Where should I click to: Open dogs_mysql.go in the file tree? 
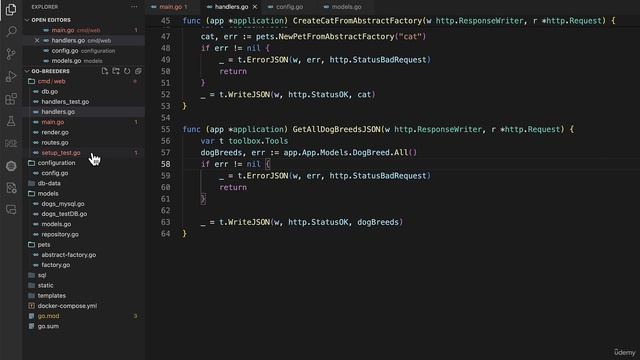coord(63,204)
